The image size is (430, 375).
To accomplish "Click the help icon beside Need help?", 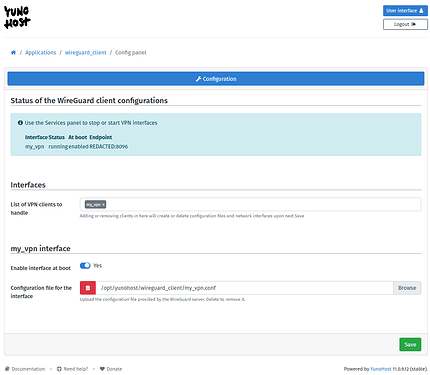I will [59, 369].
